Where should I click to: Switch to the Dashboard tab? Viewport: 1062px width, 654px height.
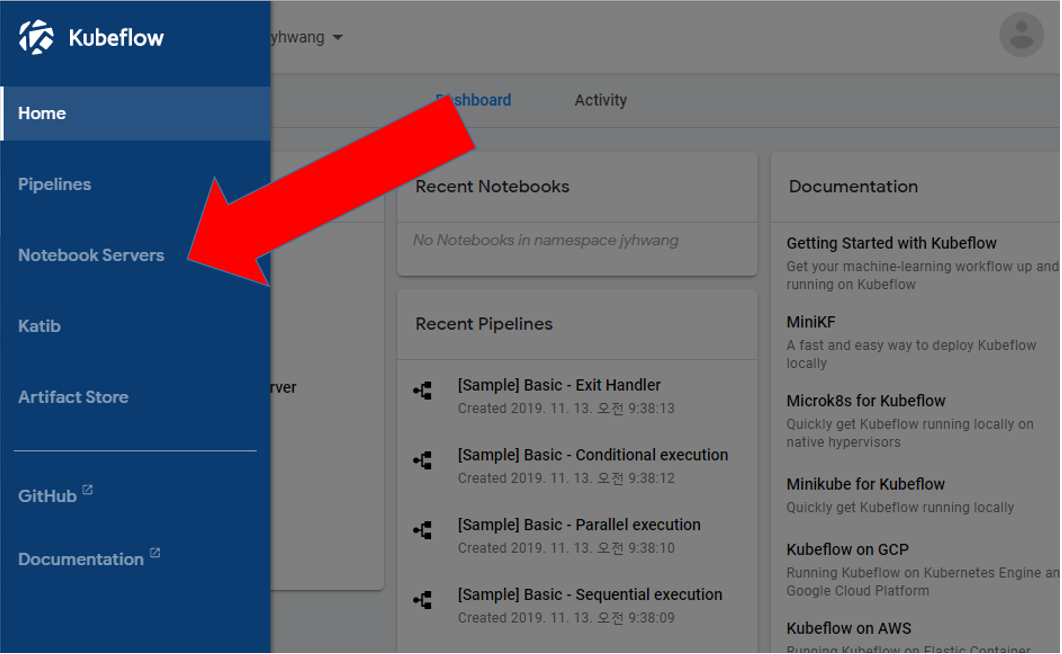click(473, 100)
